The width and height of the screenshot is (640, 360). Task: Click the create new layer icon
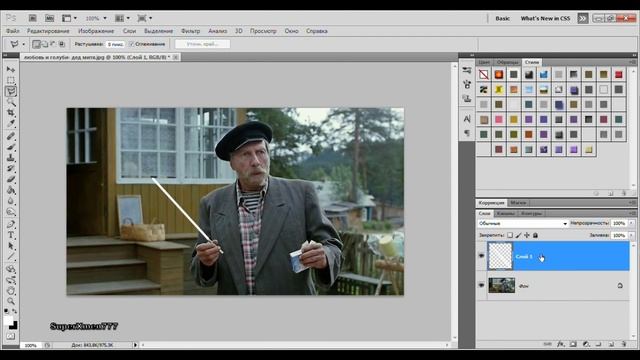pyautogui.click(x=611, y=344)
